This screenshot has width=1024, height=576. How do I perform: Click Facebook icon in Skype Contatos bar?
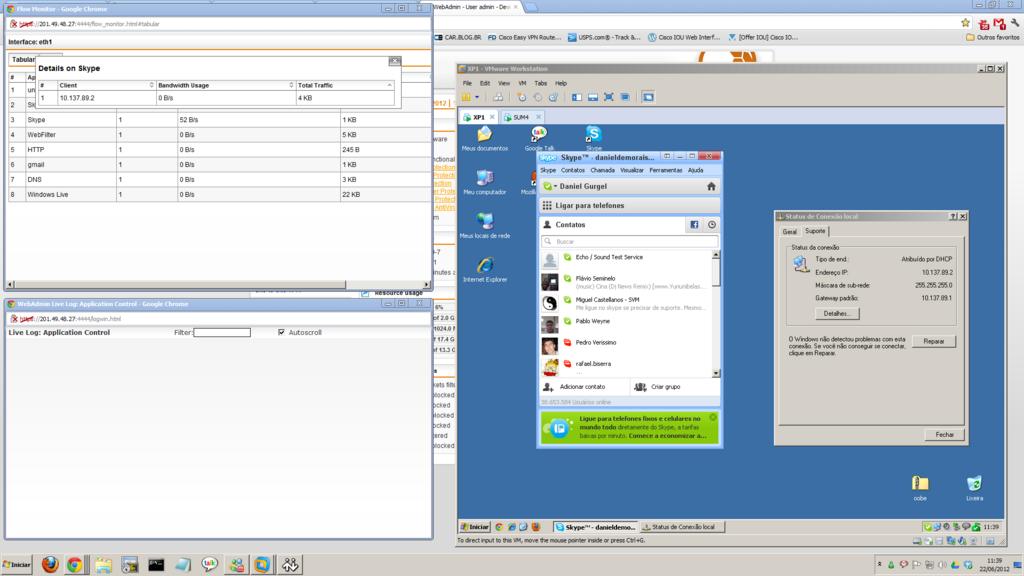pyautogui.click(x=694, y=225)
